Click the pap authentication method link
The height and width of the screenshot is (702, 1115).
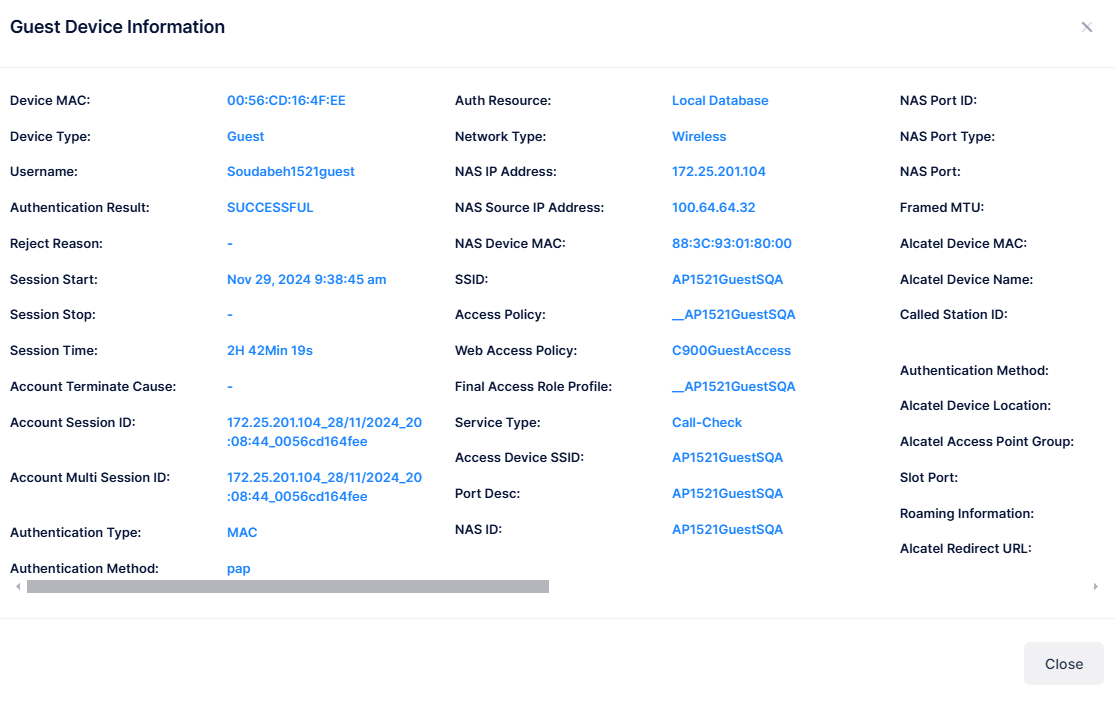pyautogui.click(x=238, y=567)
